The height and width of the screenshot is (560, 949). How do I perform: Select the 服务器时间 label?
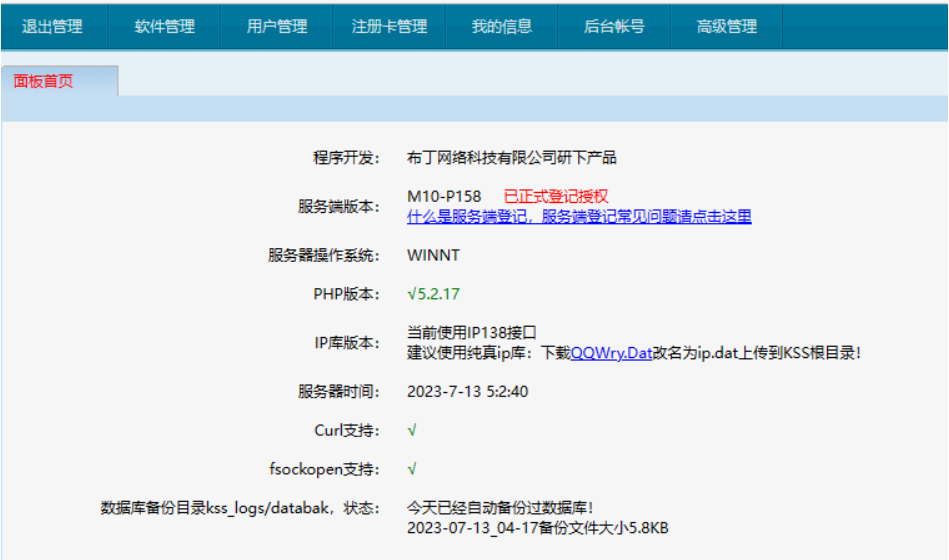tap(339, 392)
